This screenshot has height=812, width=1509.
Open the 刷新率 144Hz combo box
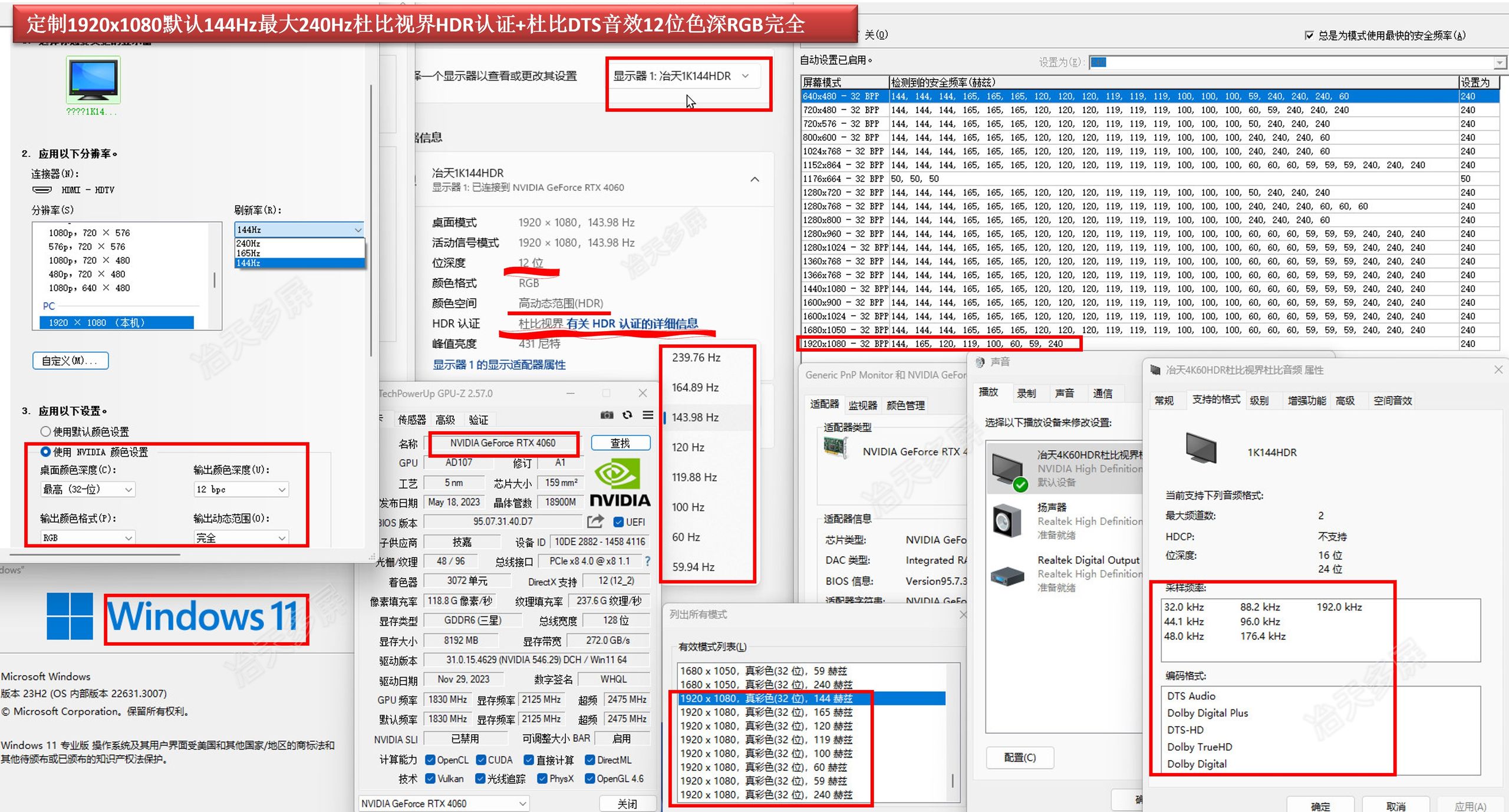pos(299,229)
